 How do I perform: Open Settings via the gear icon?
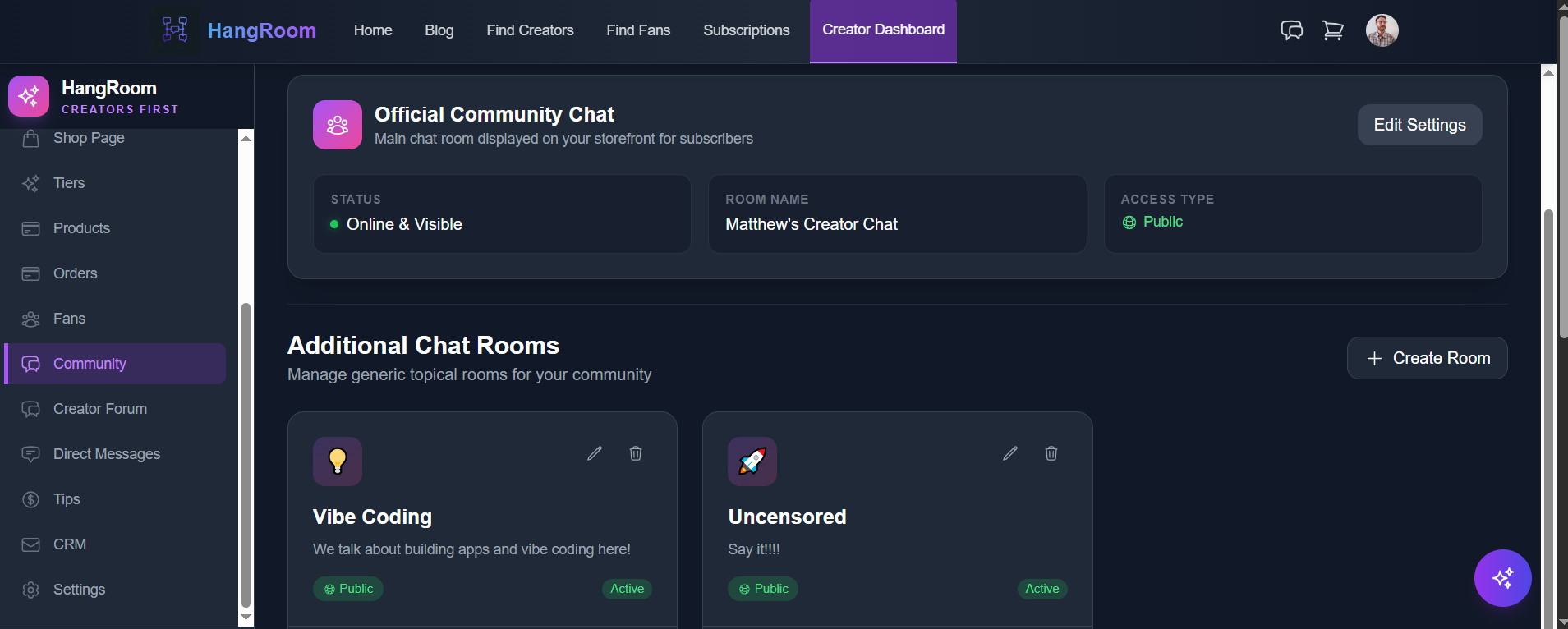(30, 589)
